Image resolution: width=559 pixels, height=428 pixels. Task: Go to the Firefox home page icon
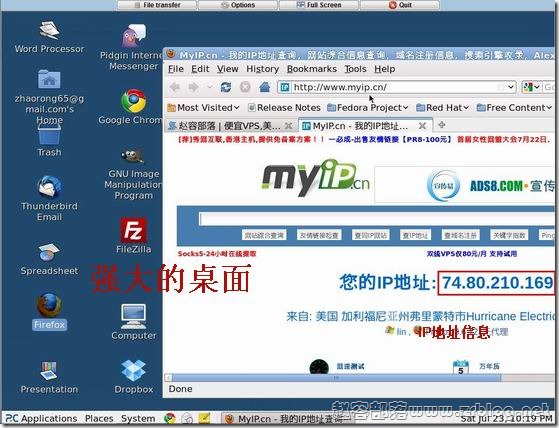point(264,87)
